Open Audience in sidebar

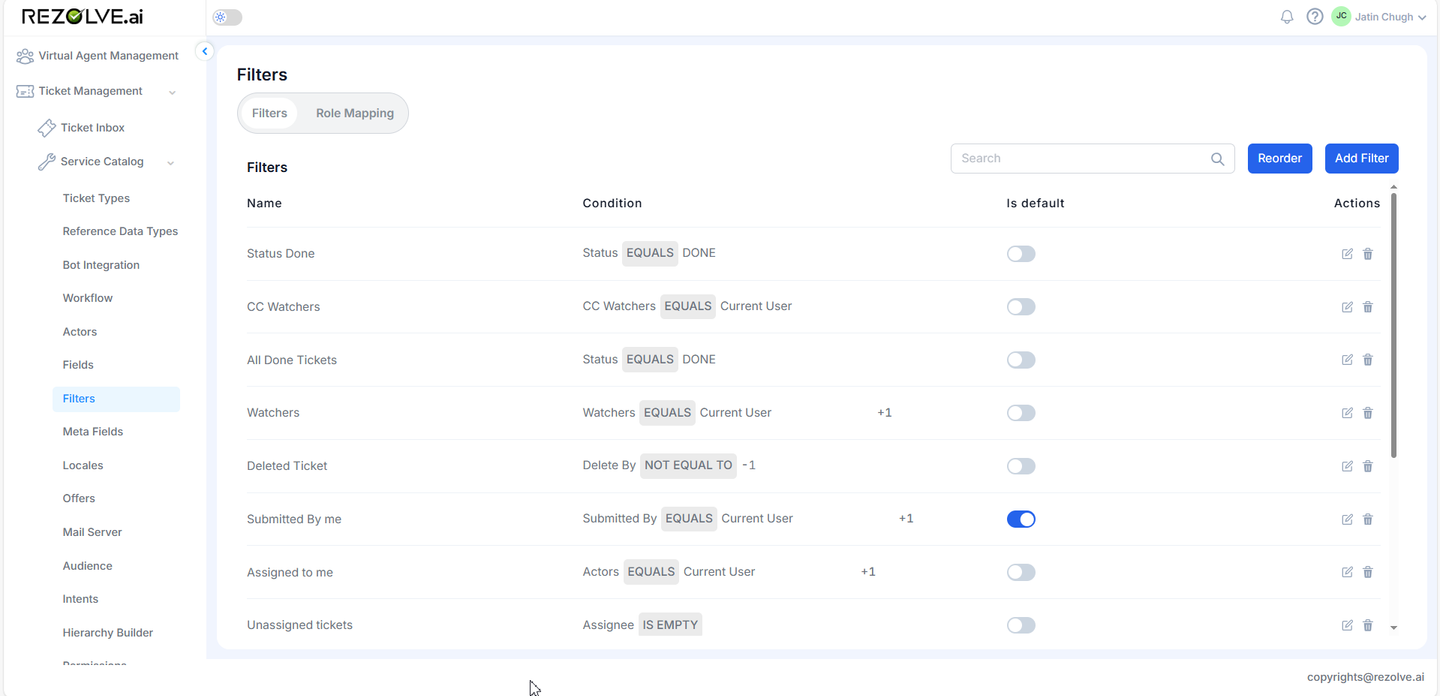(87, 566)
